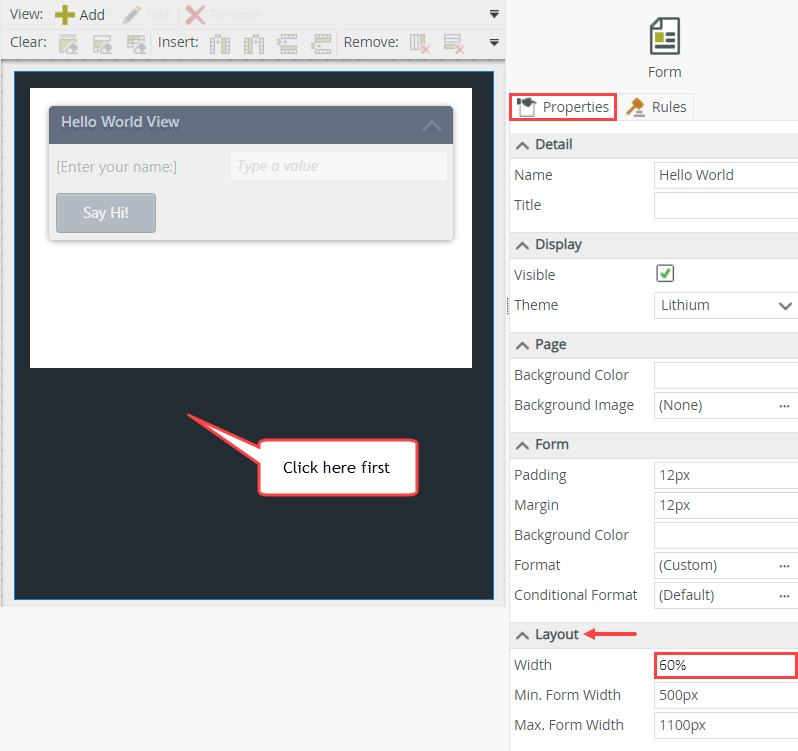Click the empty Title field

[726, 206]
